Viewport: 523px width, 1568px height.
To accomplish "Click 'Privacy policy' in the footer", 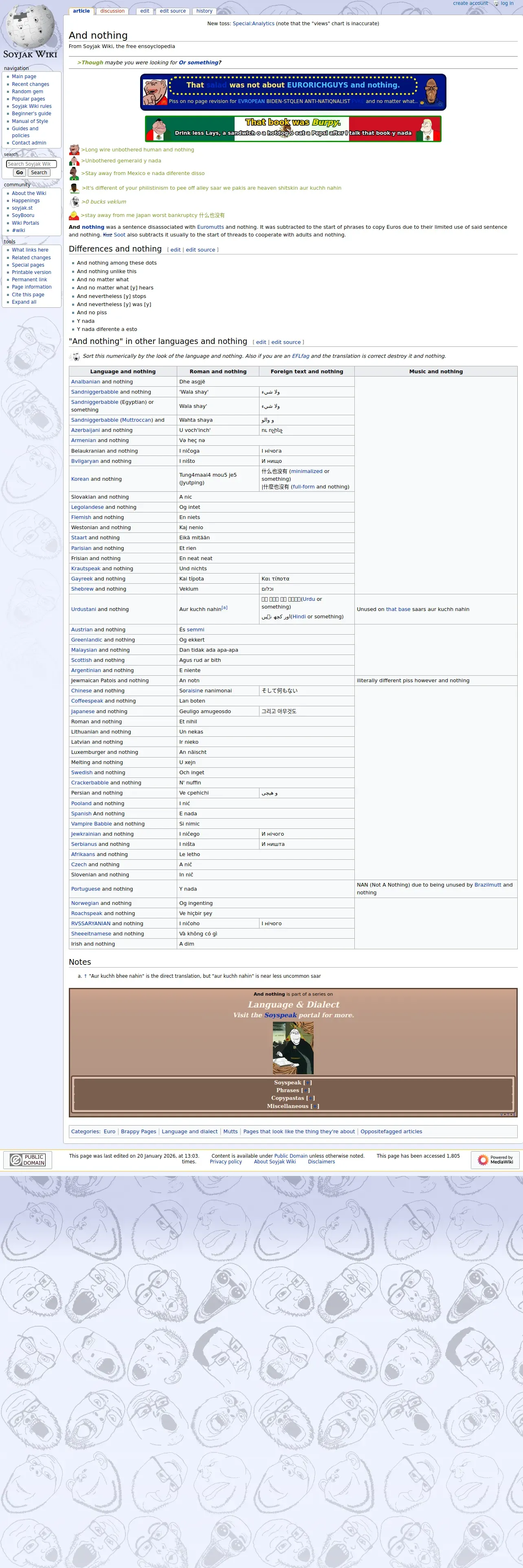I will 226,1162.
